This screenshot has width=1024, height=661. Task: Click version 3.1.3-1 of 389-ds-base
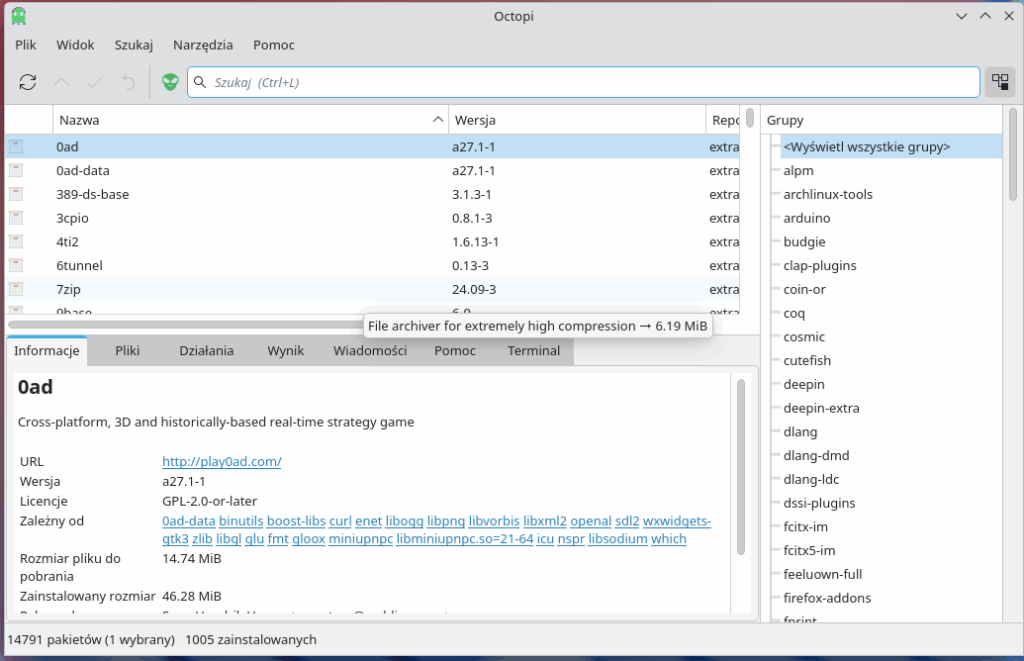coord(472,195)
